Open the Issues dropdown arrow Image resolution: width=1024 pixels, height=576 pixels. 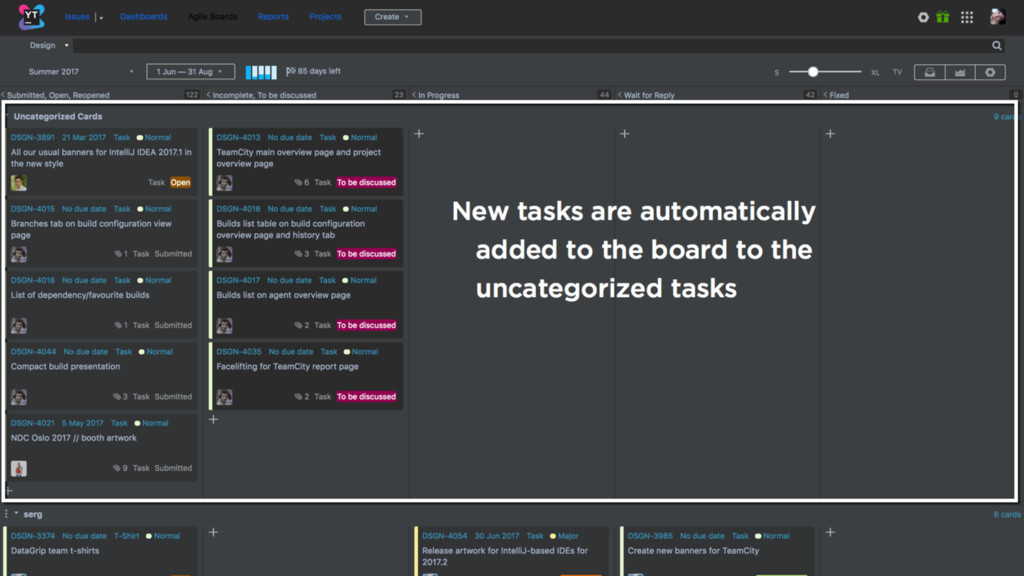101,18
